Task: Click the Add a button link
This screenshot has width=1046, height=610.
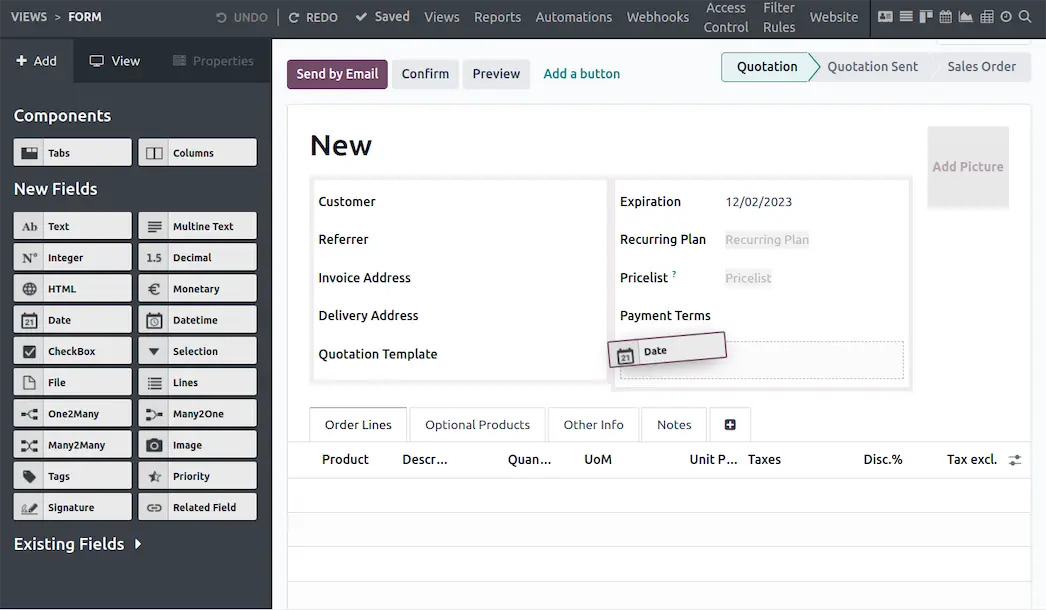Action: point(581,73)
